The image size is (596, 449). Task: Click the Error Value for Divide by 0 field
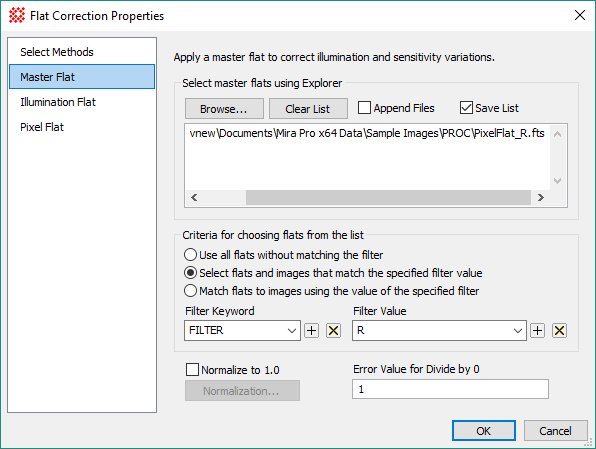tap(450, 389)
